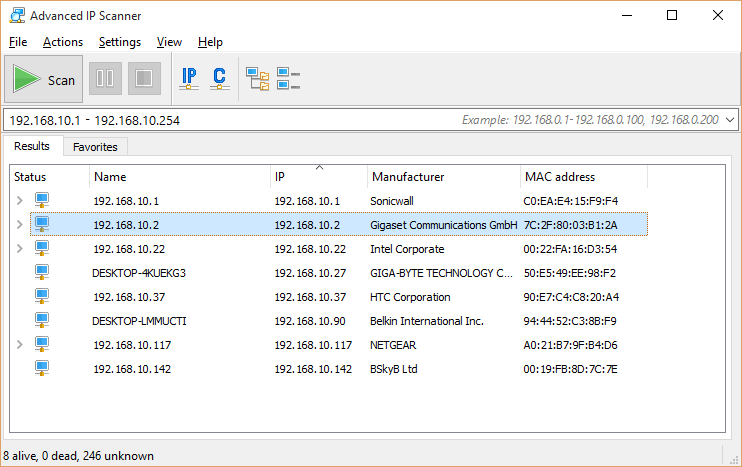Click MAC address 94:44:52:C3:8B:F9
This screenshot has width=742, height=467.
click(570, 321)
